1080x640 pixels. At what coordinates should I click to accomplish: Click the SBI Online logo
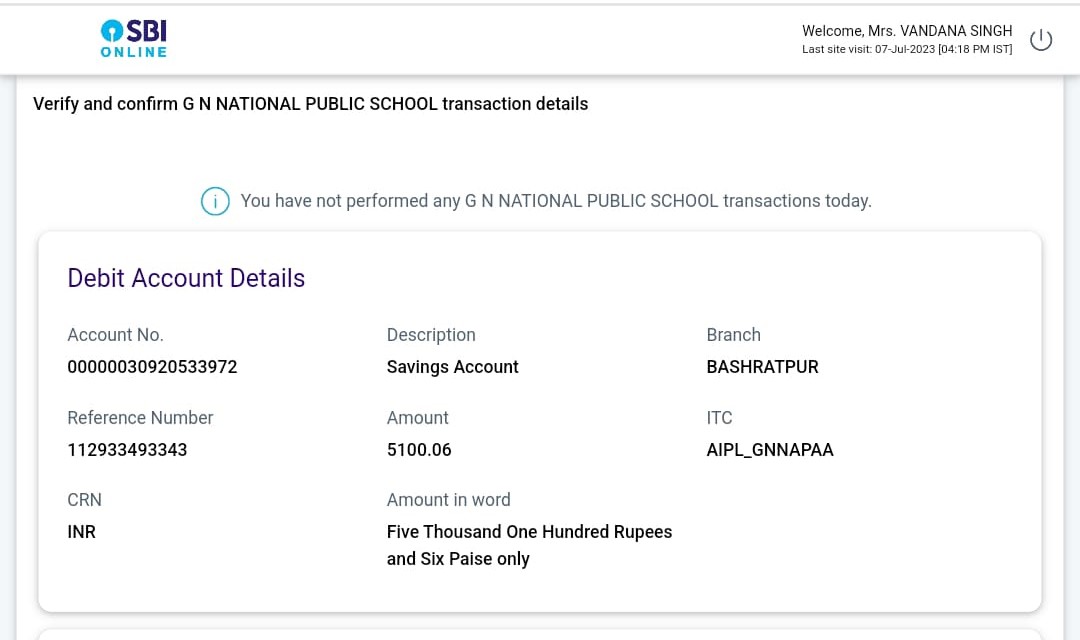(134, 39)
